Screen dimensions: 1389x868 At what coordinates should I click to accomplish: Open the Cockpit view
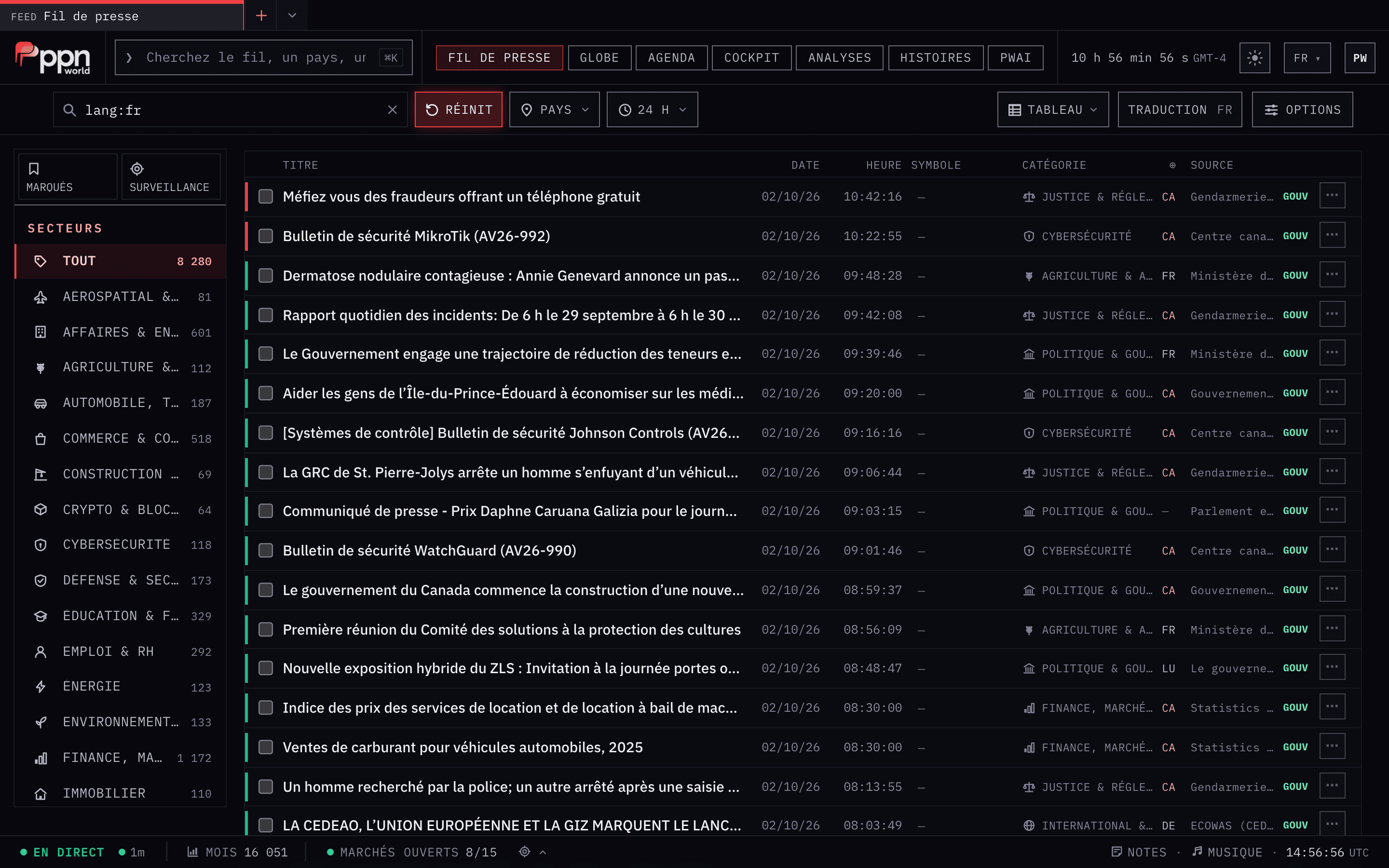coord(751,57)
